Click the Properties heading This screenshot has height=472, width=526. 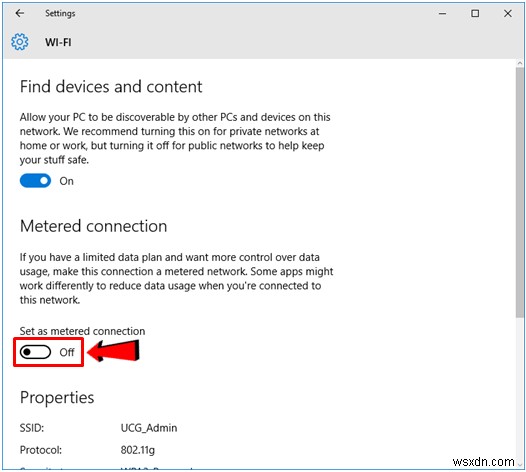57,398
